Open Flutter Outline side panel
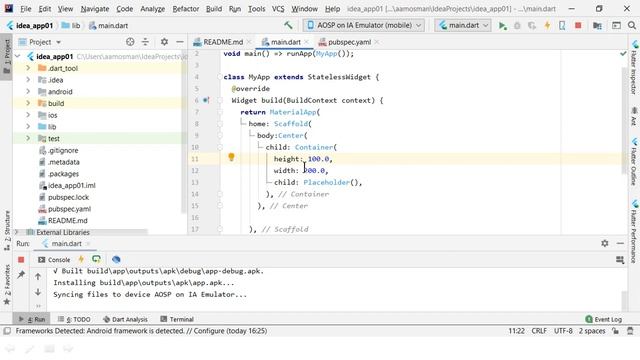The image size is (640, 360). coord(634,162)
